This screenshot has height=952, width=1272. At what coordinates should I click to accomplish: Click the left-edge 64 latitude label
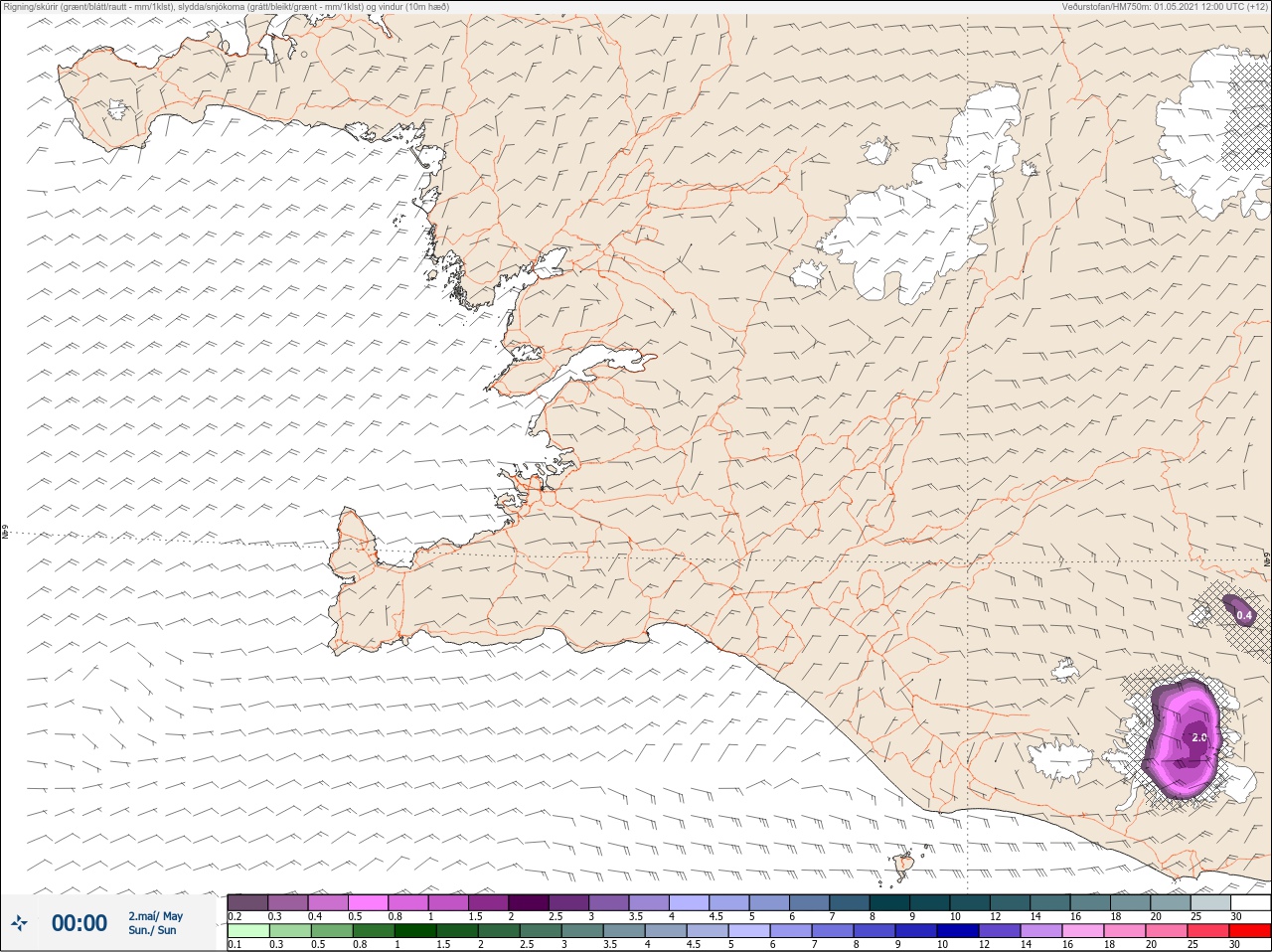coord(5,533)
